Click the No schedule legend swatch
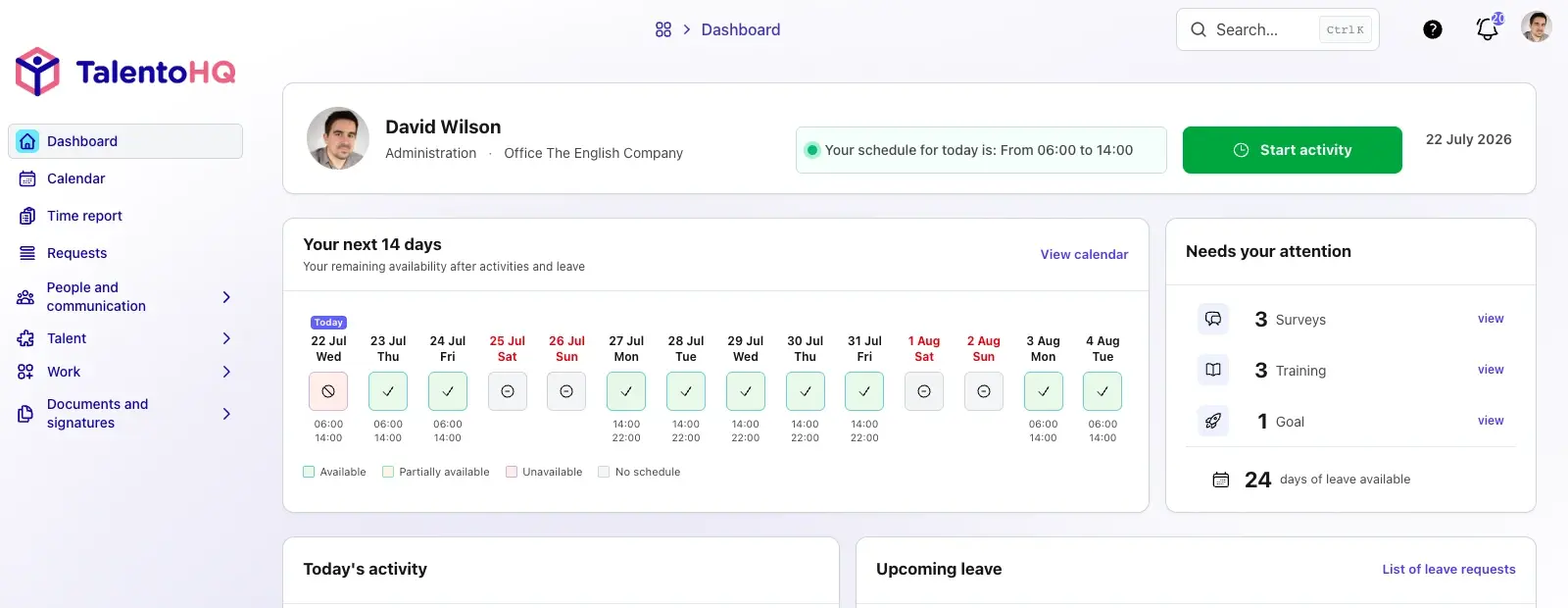 604,472
